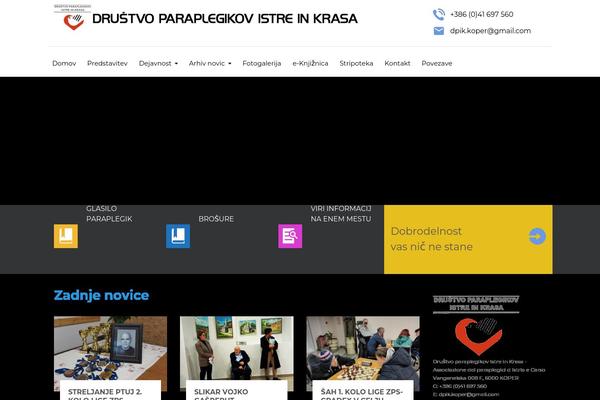Click the phone icon beside the number

click(439, 15)
